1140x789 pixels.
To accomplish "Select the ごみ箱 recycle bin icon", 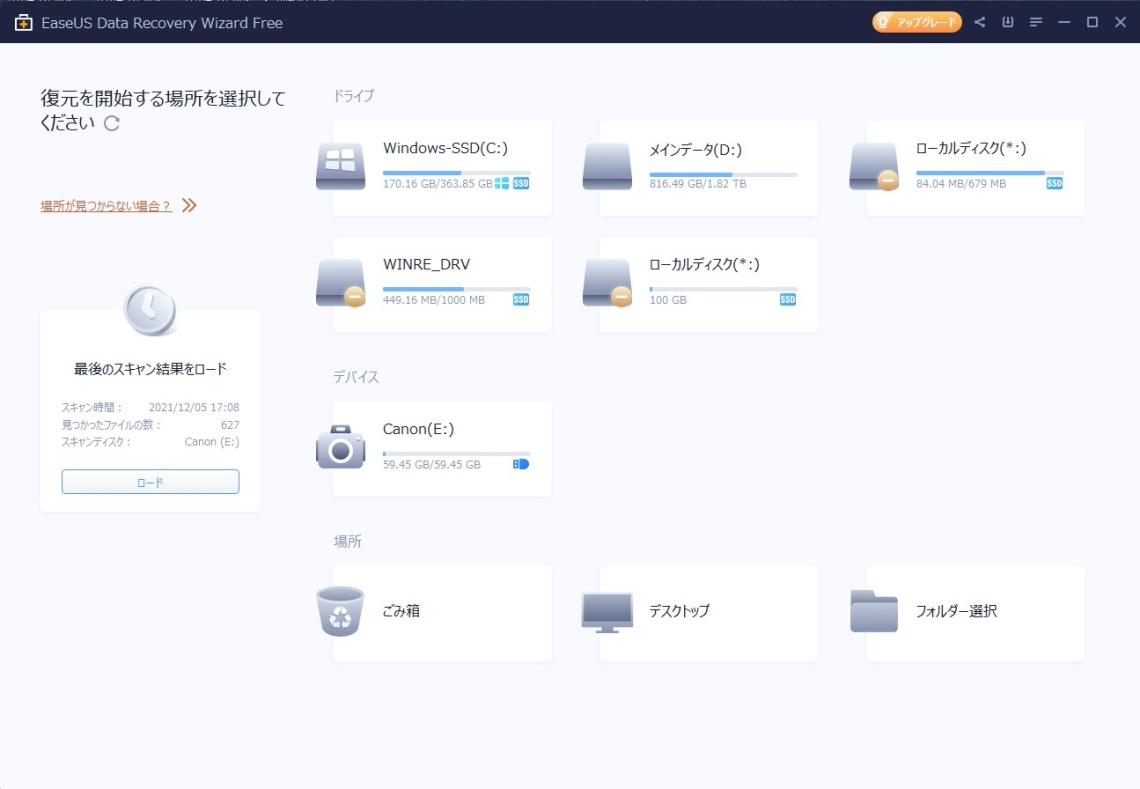I will (x=340, y=612).
